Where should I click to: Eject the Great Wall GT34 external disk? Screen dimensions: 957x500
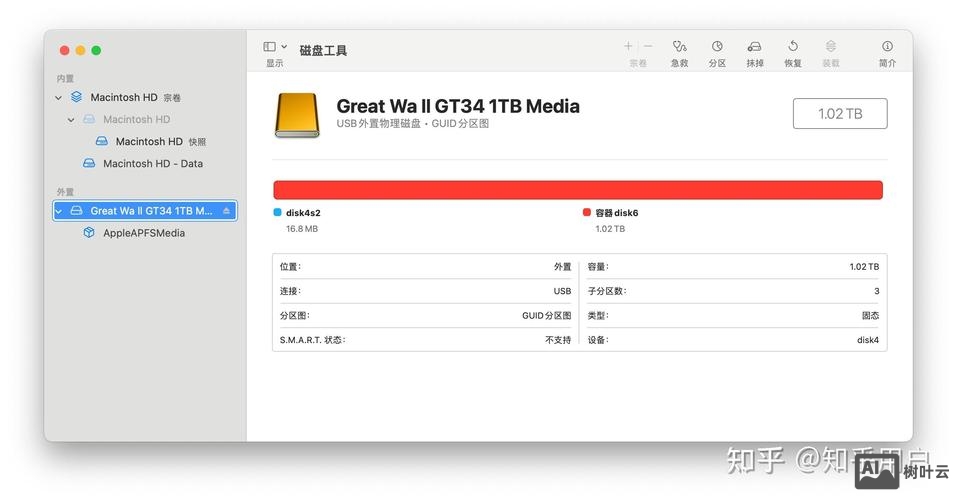point(226,211)
